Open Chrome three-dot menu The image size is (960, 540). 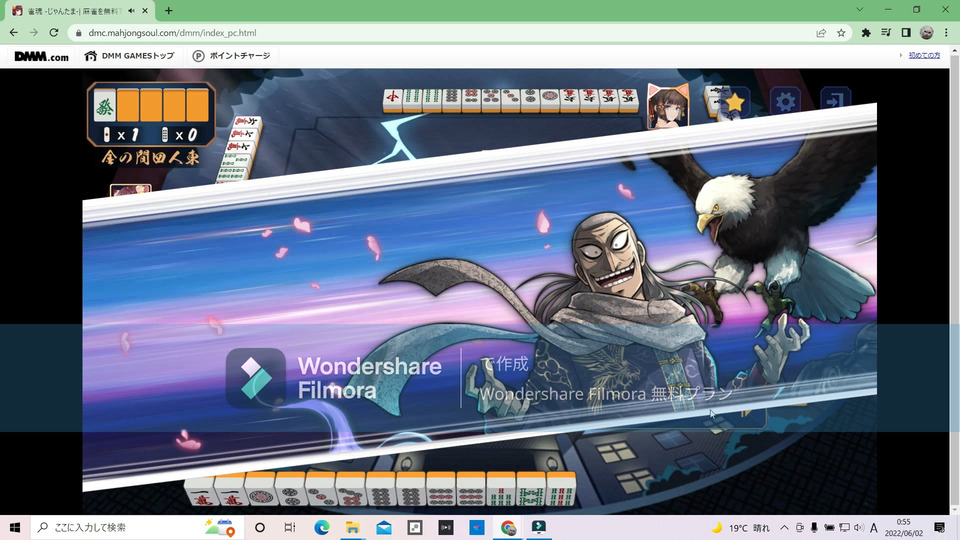click(947, 33)
